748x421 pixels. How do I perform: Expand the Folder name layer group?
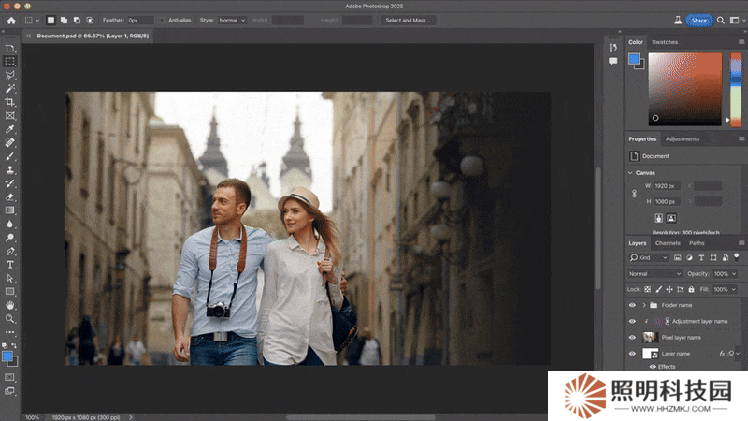pos(642,306)
